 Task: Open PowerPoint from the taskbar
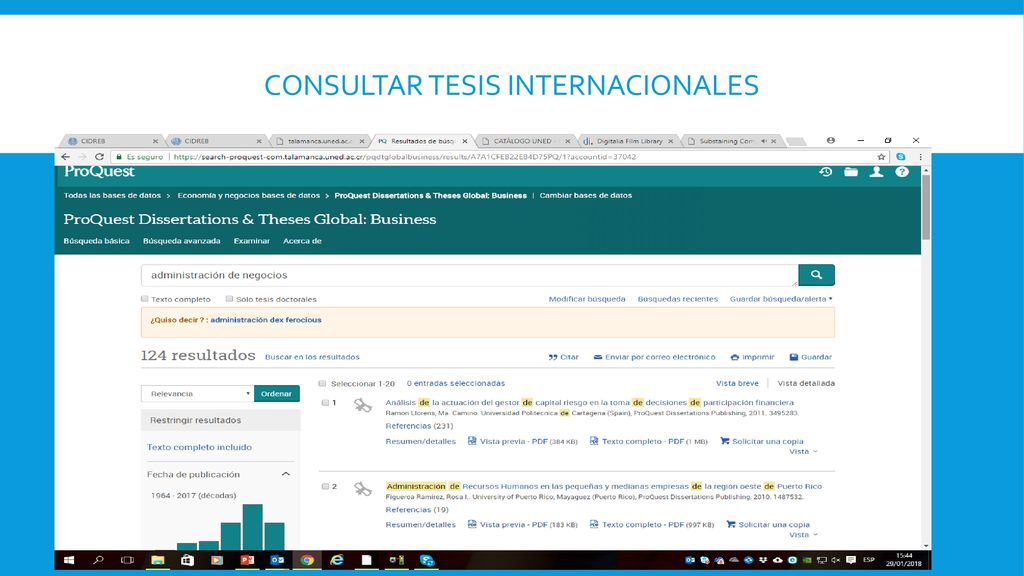coord(247,560)
